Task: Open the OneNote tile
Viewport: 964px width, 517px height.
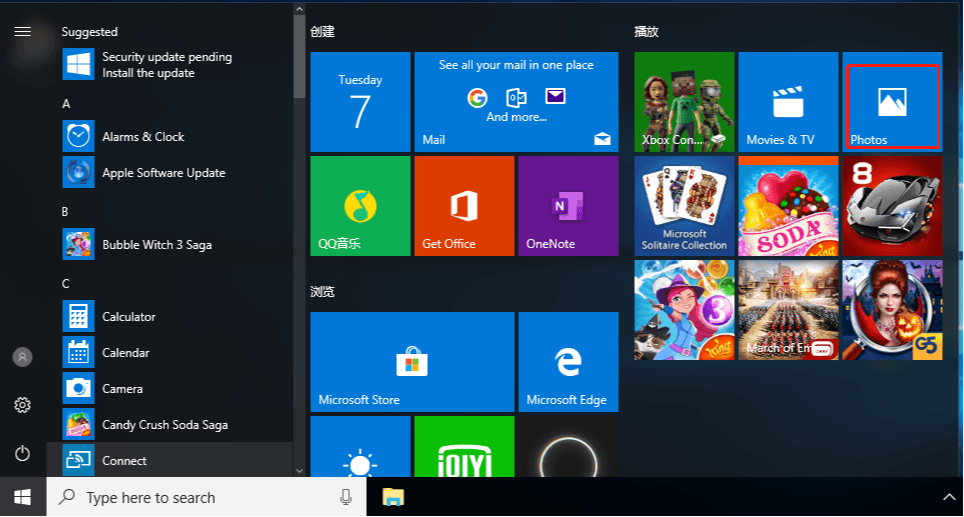Action: click(568, 206)
